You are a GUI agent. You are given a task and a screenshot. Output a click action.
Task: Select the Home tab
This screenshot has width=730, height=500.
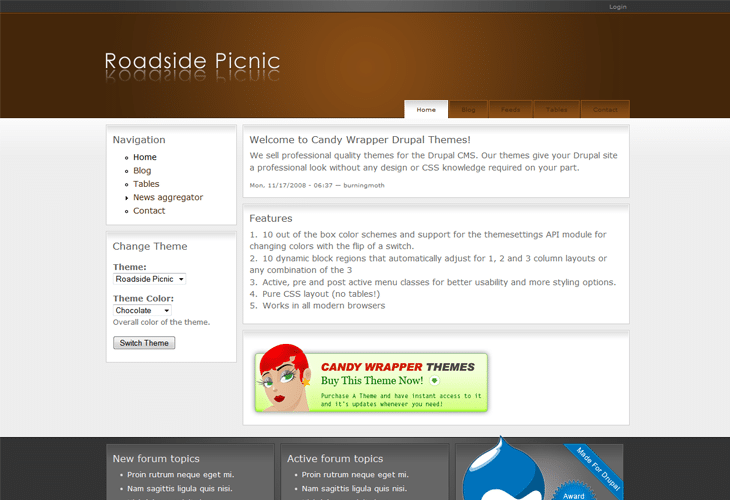pyautogui.click(x=426, y=109)
